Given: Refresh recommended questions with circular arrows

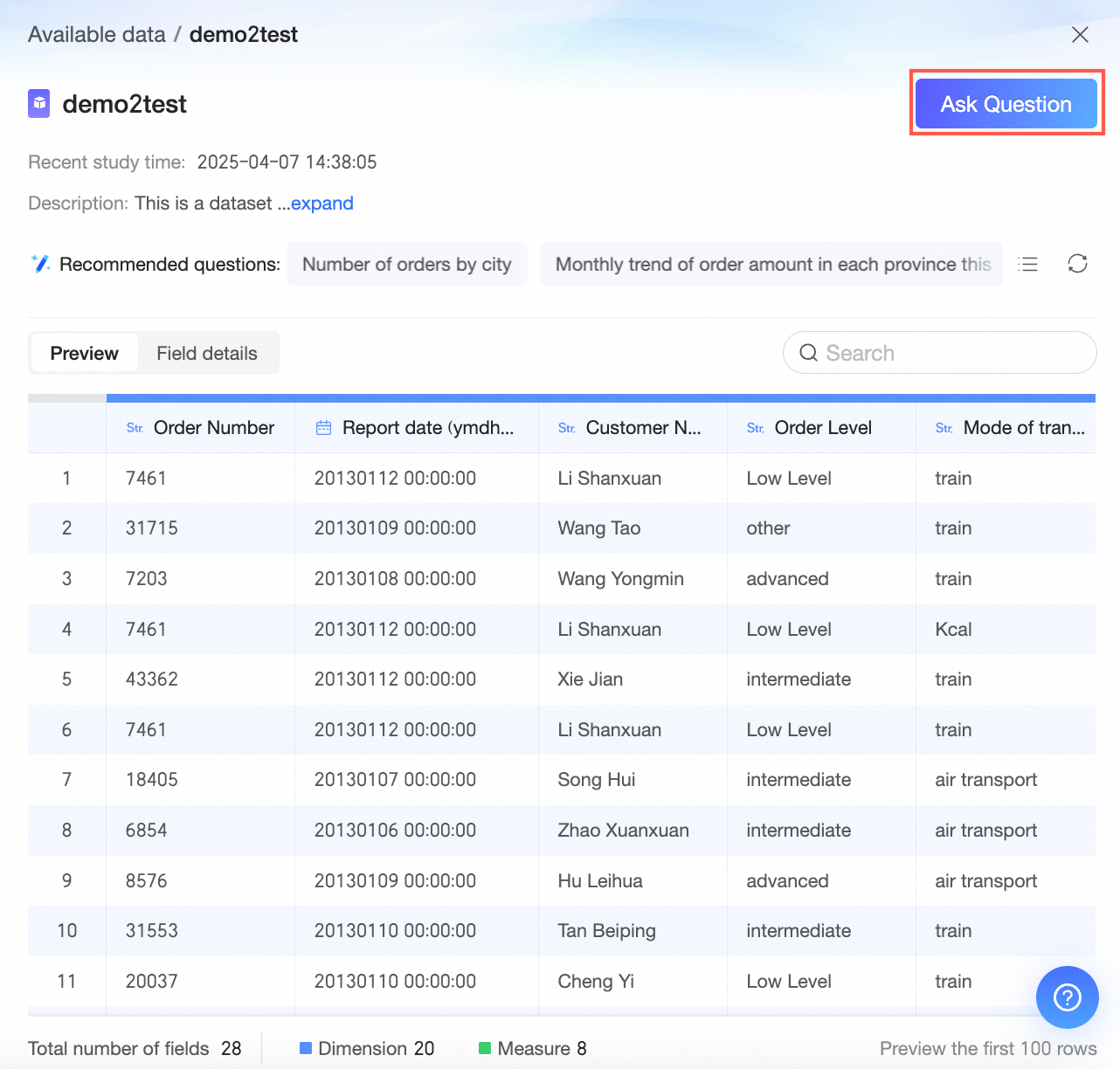Looking at the screenshot, I should tap(1077, 264).
